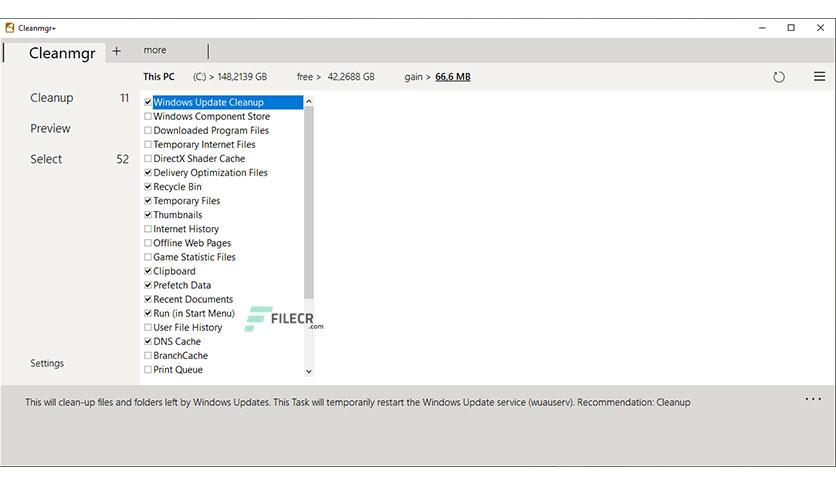Click the Cleanmgr+ title bar app icon
This screenshot has height=484, width=836.
pyautogui.click(x=10, y=28)
